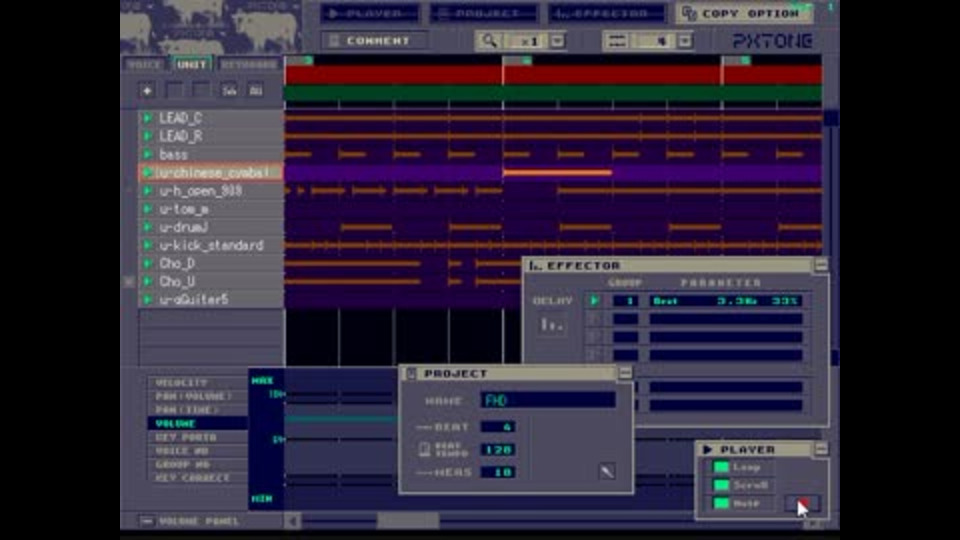Click the add unit plus icon
The image size is (960, 540).
click(x=147, y=91)
